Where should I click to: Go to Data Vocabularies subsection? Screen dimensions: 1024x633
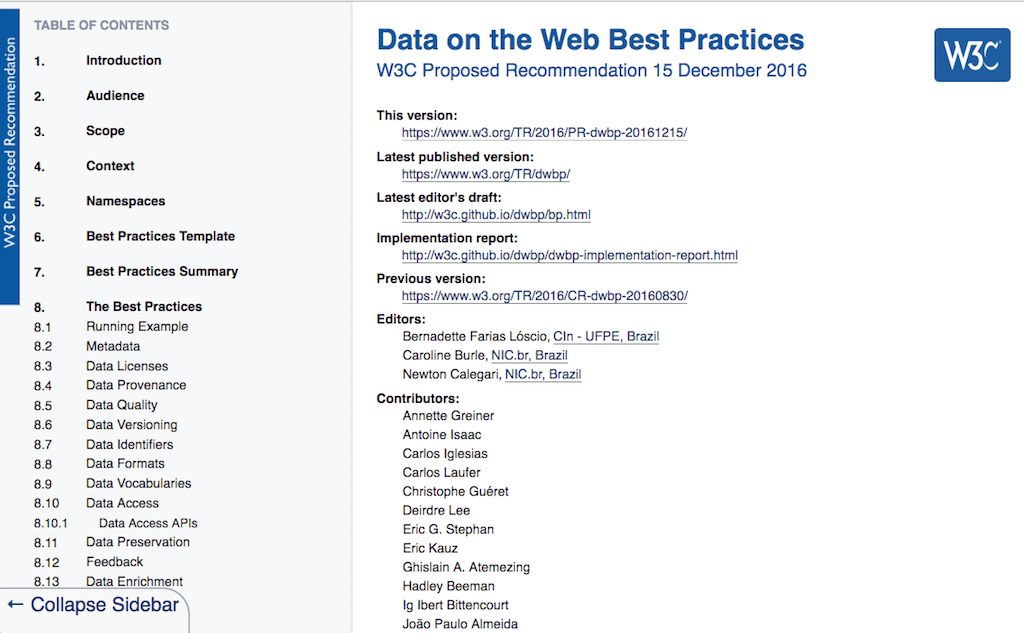(138, 484)
